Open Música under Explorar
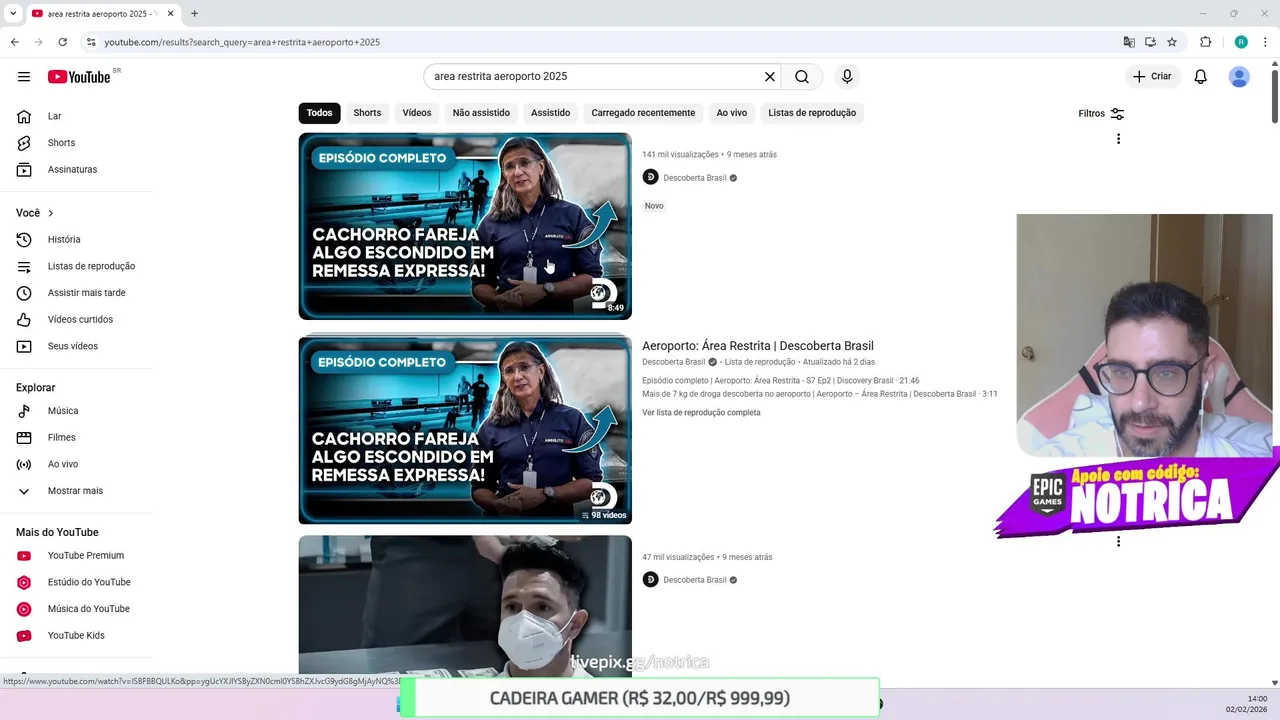 point(76,411)
